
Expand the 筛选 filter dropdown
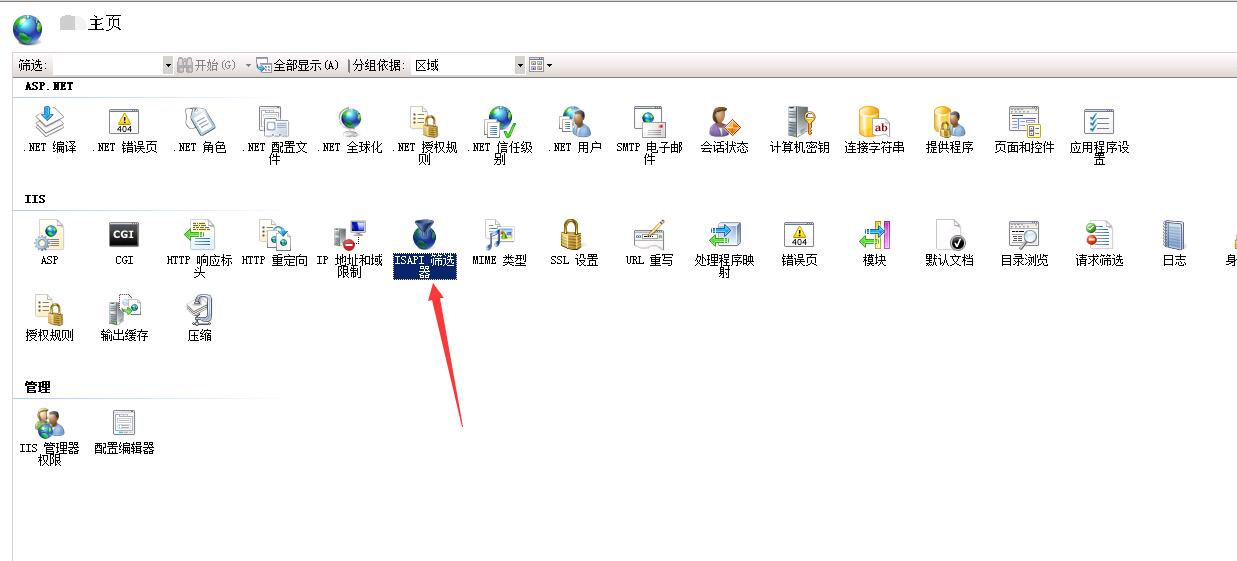[168, 65]
